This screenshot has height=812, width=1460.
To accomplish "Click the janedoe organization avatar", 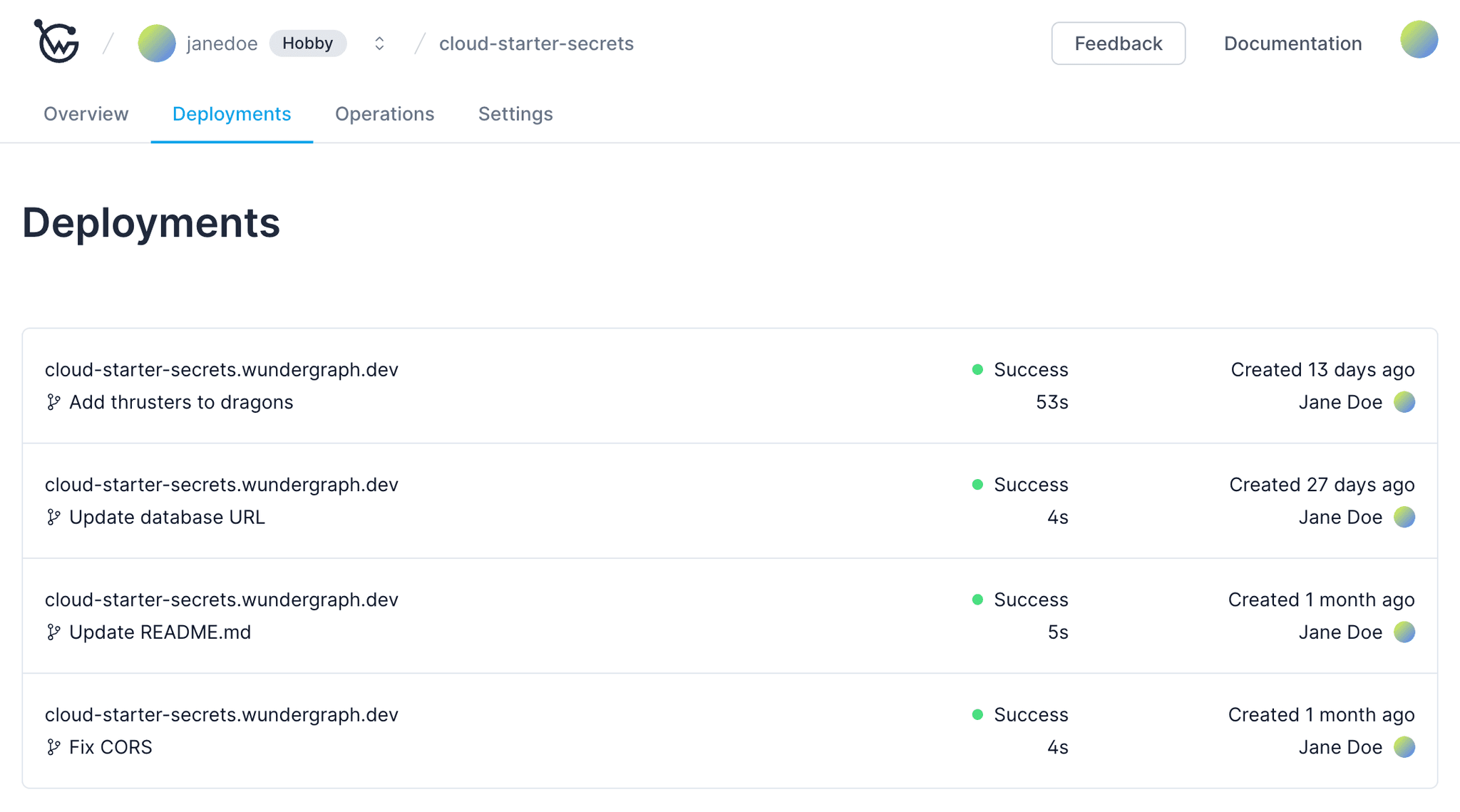I will (x=157, y=43).
